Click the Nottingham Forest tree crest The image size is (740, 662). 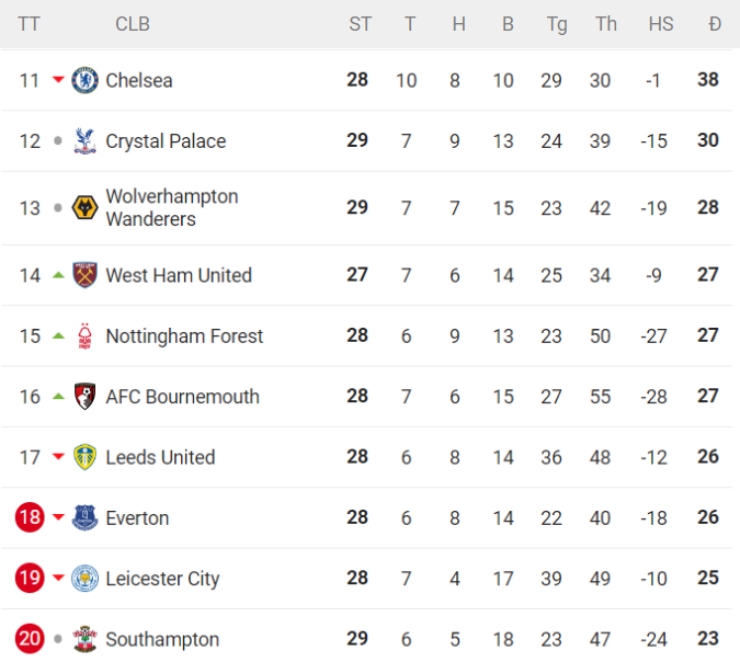coord(85,336)
